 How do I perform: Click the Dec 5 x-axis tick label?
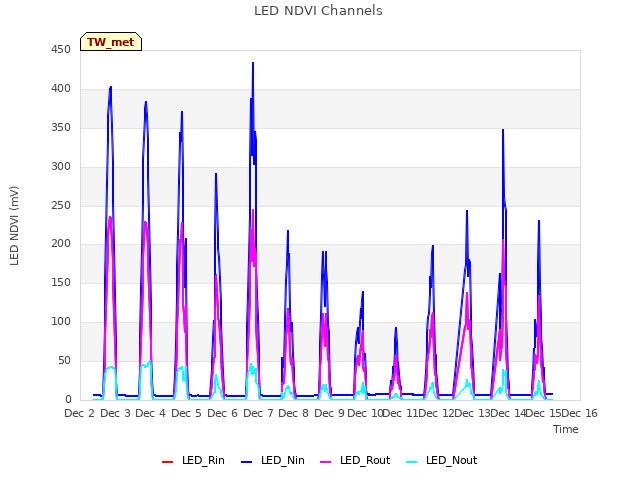[187, 413]
